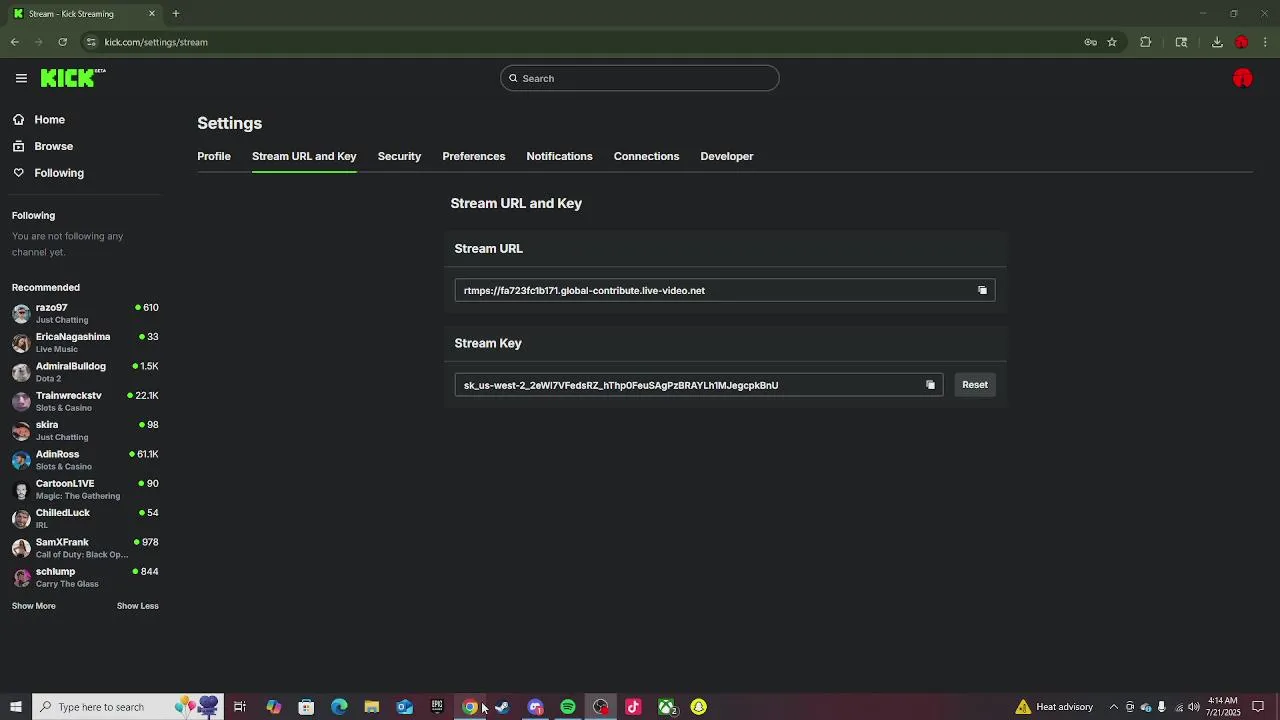Open ChilledLuck channel

(85, 518)
